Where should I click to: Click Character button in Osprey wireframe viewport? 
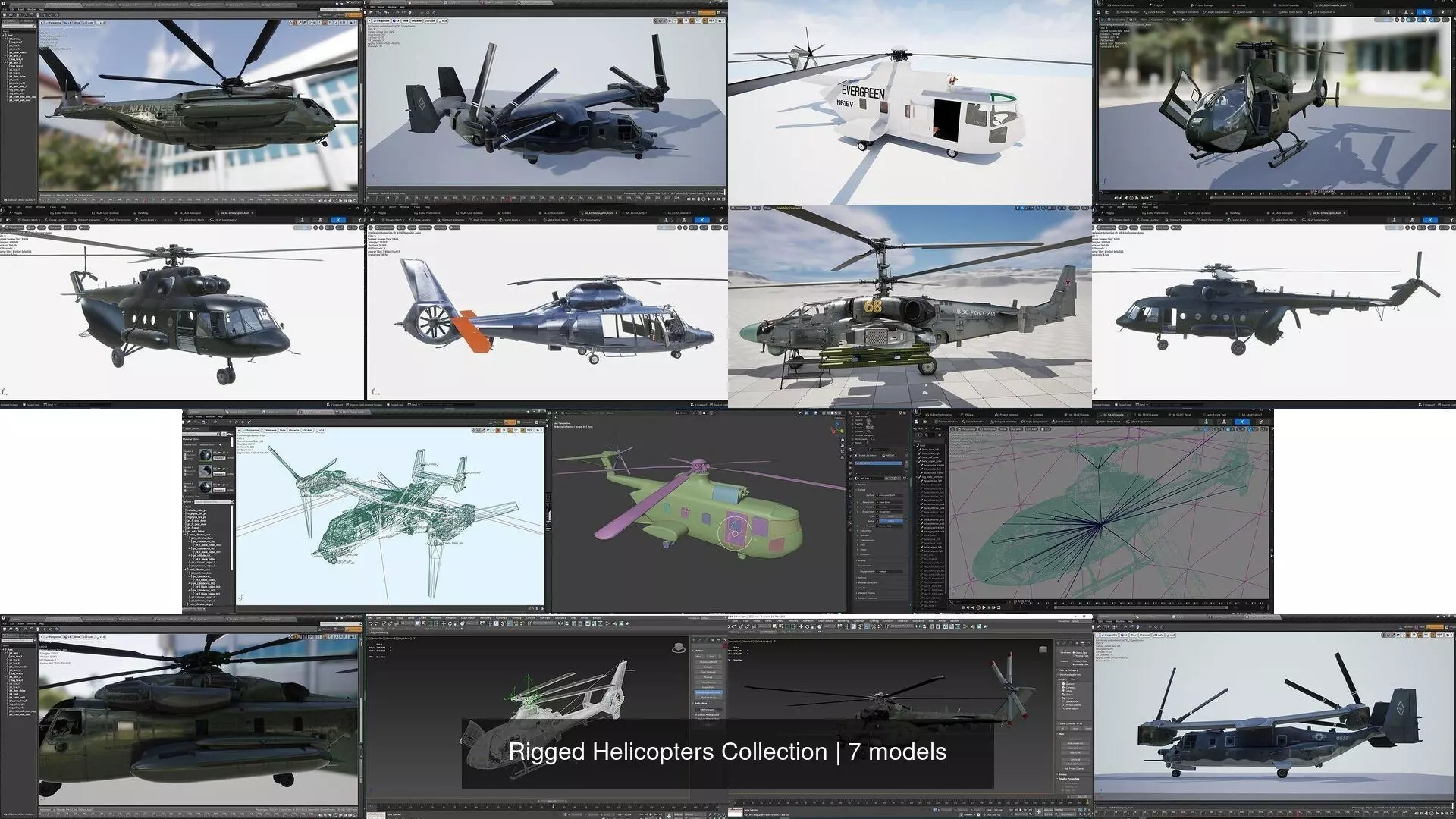point(293,430)
